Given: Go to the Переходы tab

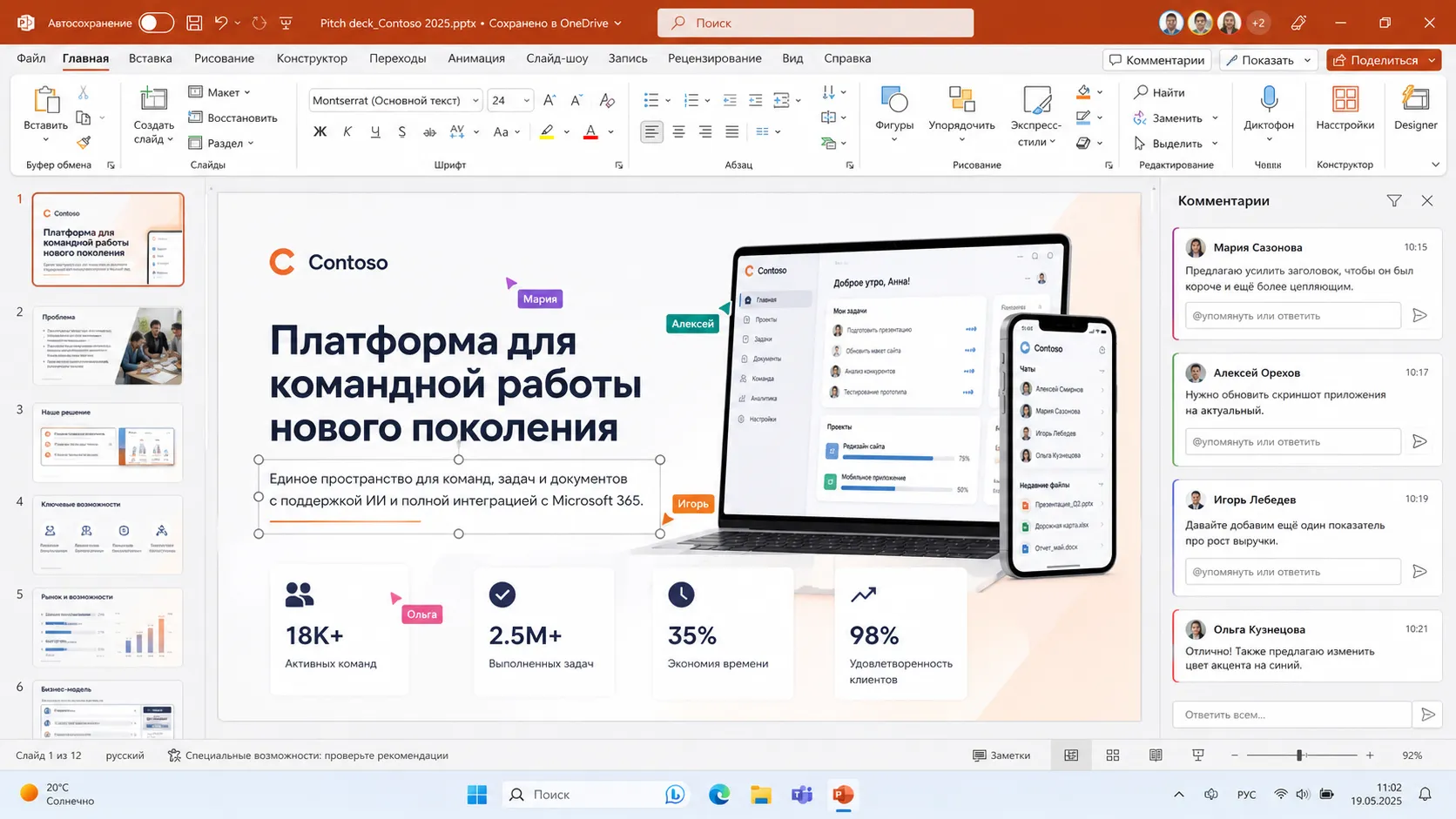Looking at the screenshot, I should [x=397, y=58].
